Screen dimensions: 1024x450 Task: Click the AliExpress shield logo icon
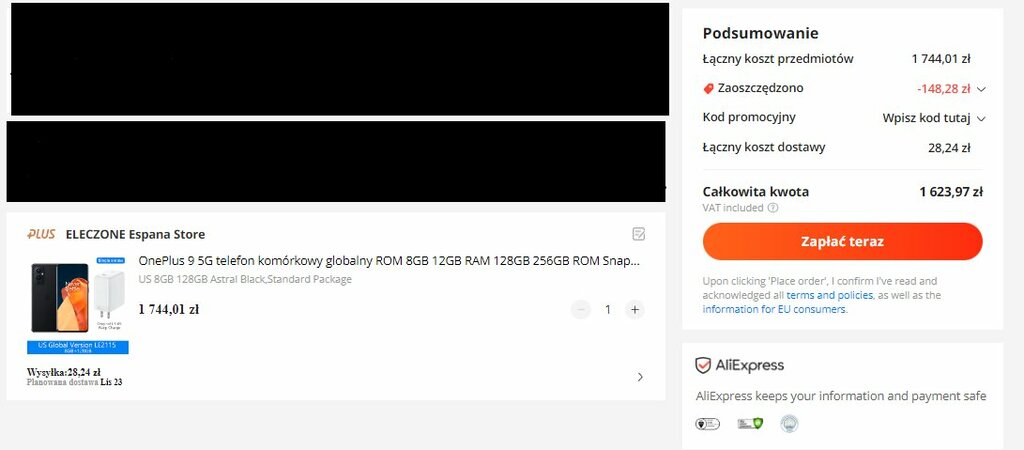tap(703, 365)
